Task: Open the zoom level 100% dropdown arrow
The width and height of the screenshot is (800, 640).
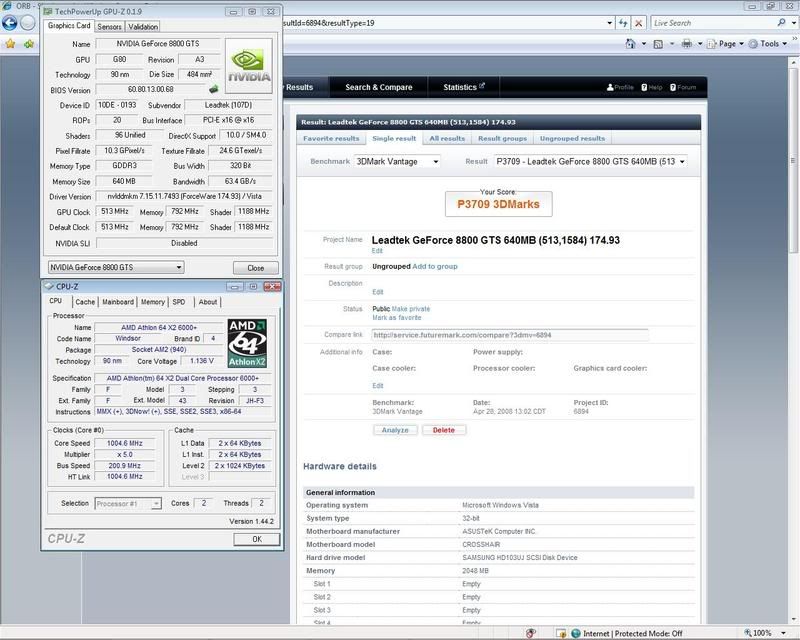Action: (x=784, y=633)
